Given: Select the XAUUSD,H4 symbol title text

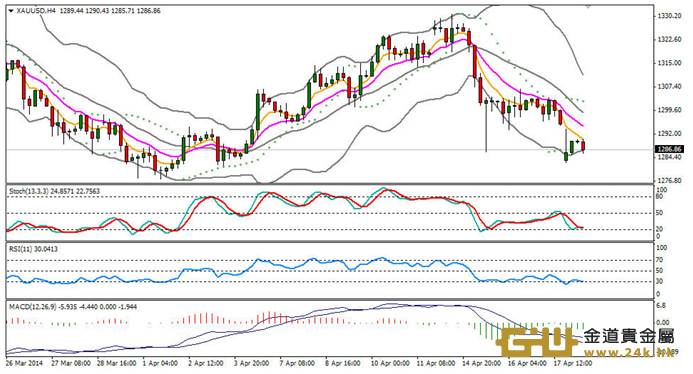Looking at the screenshot, I should [x=36, y=11].
